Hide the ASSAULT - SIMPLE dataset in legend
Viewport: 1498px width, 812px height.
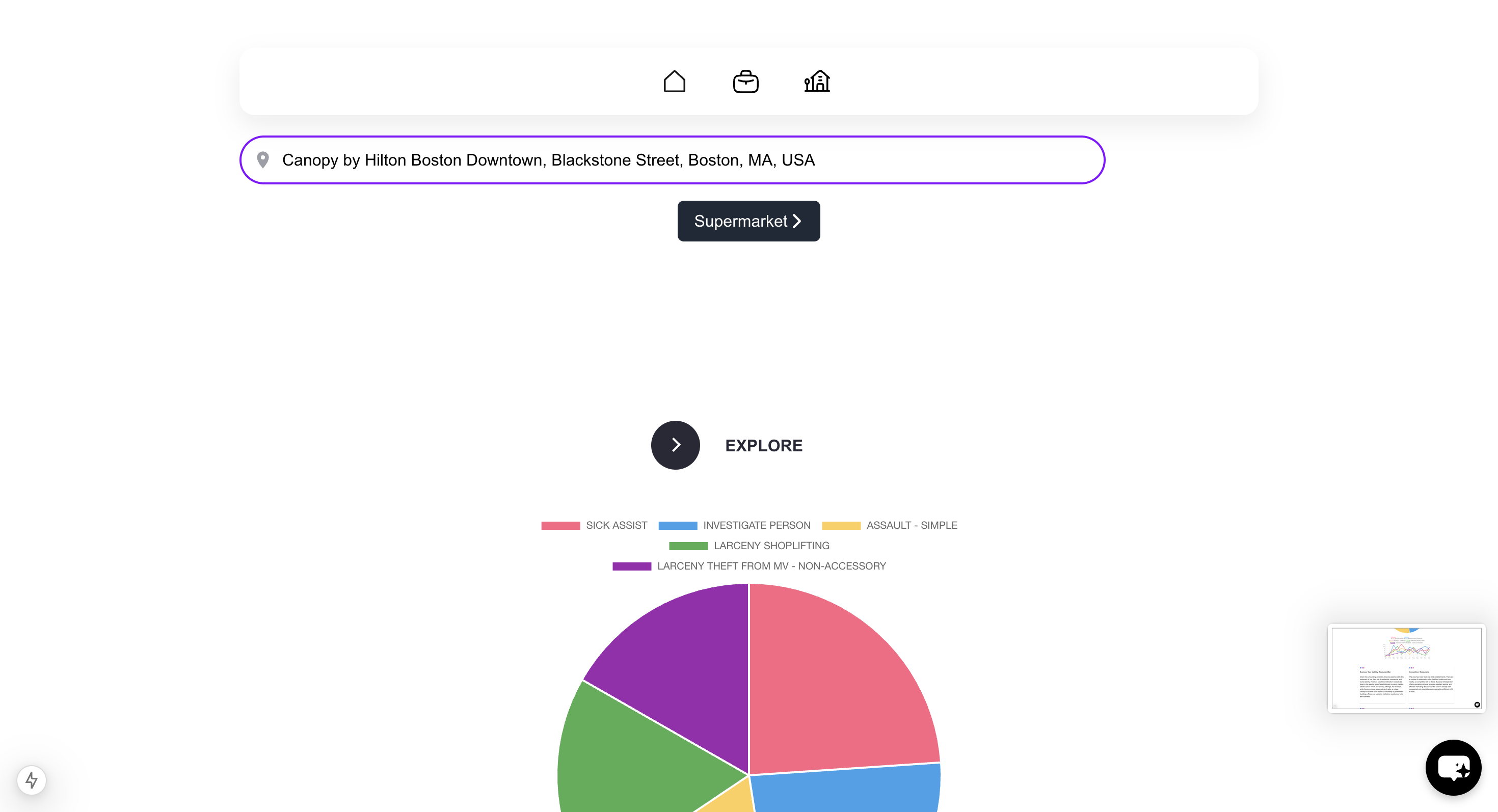911,525
